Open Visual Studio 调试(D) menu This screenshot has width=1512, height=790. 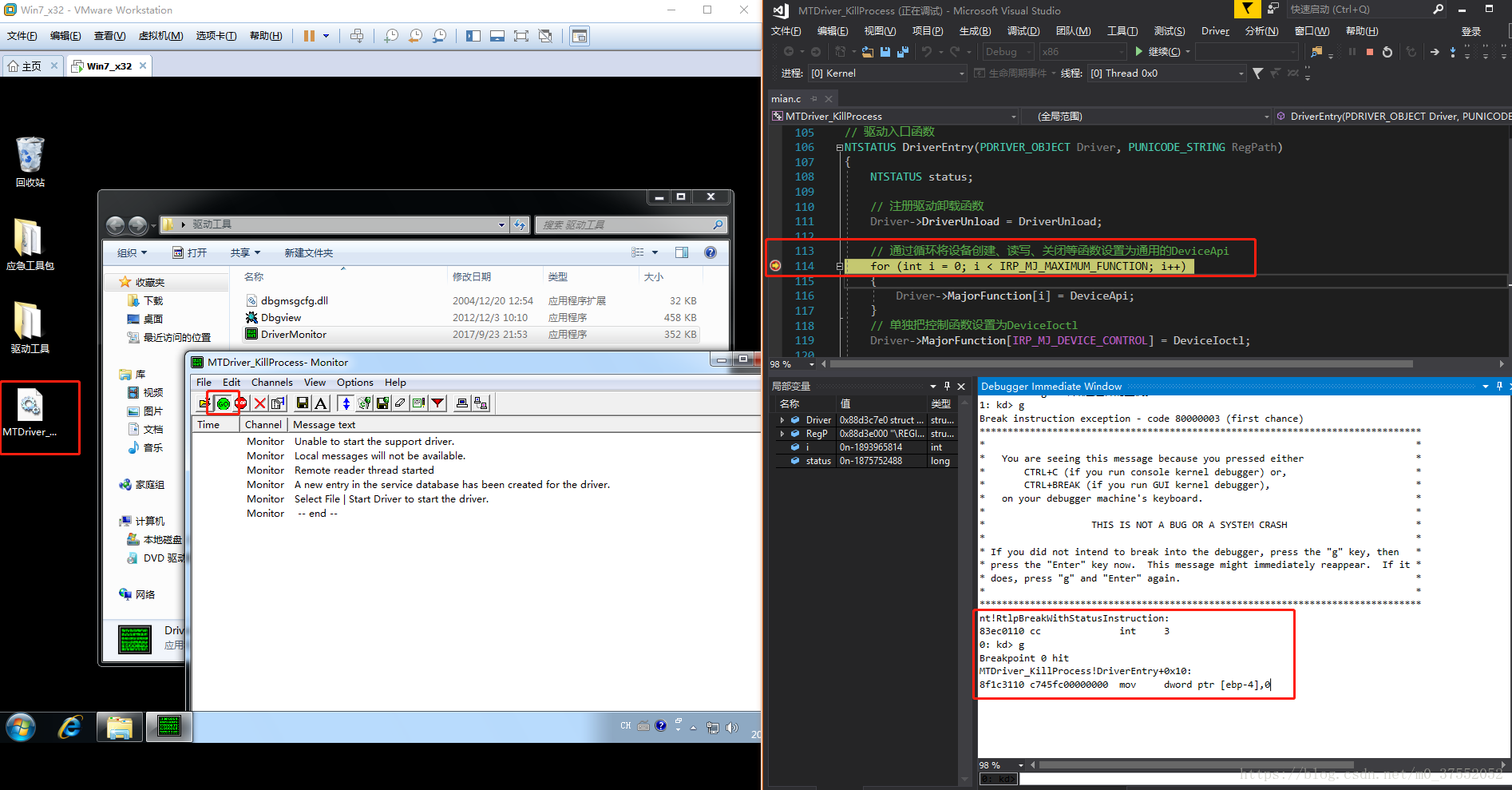[x=1023, y=31]
